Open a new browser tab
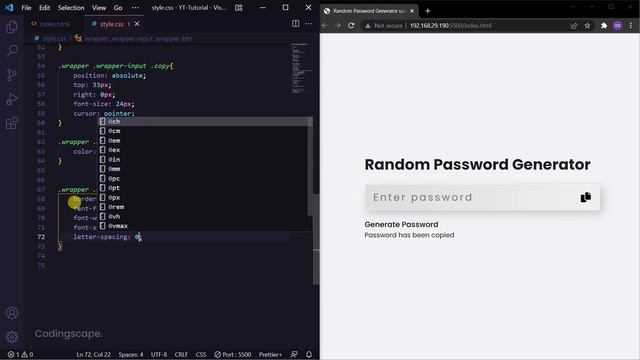The width and height of the screenshot is (640, 360). click(428, 11)
